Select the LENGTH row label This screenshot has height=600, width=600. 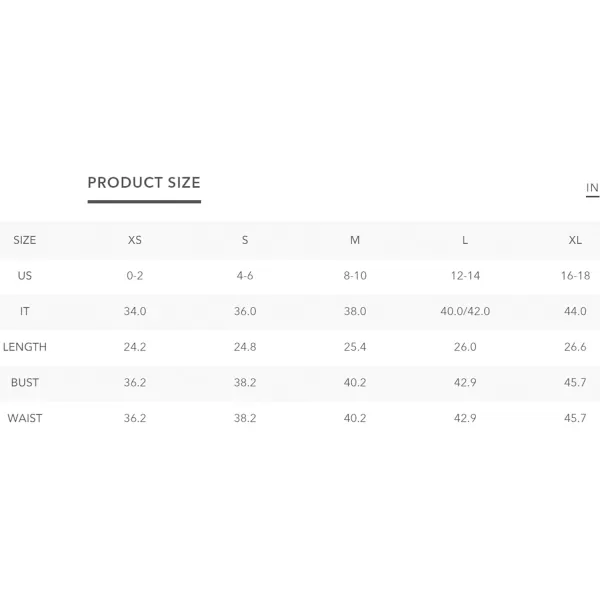click(24, 347)
